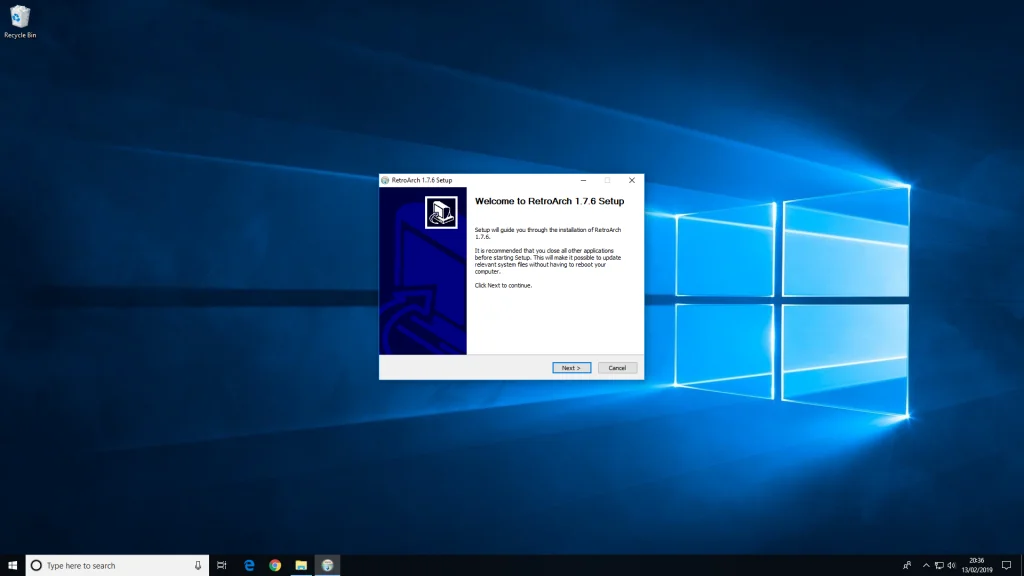Open the People icon in system tray
1024x576 pixels.
[x=907, y=566]
